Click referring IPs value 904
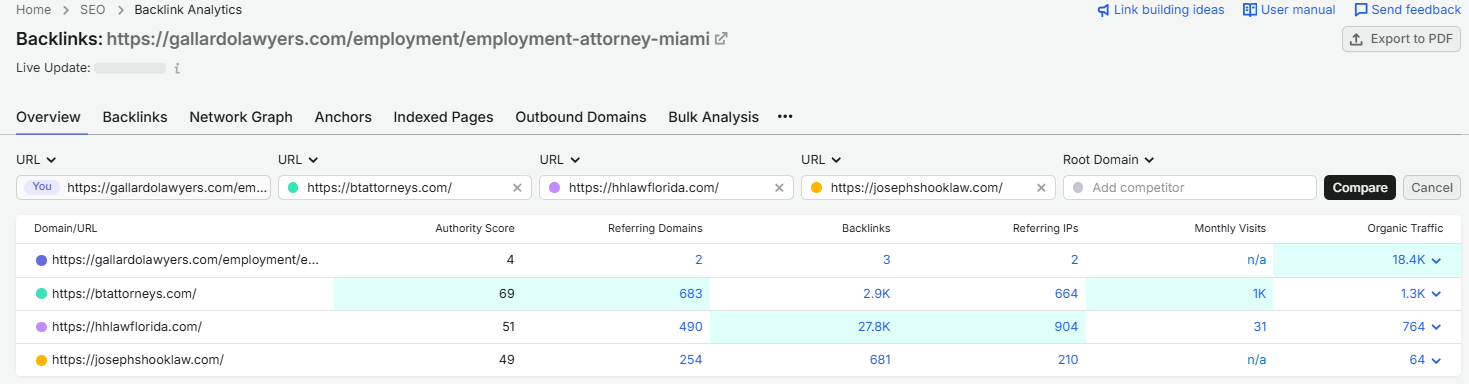 point(1066,327)
